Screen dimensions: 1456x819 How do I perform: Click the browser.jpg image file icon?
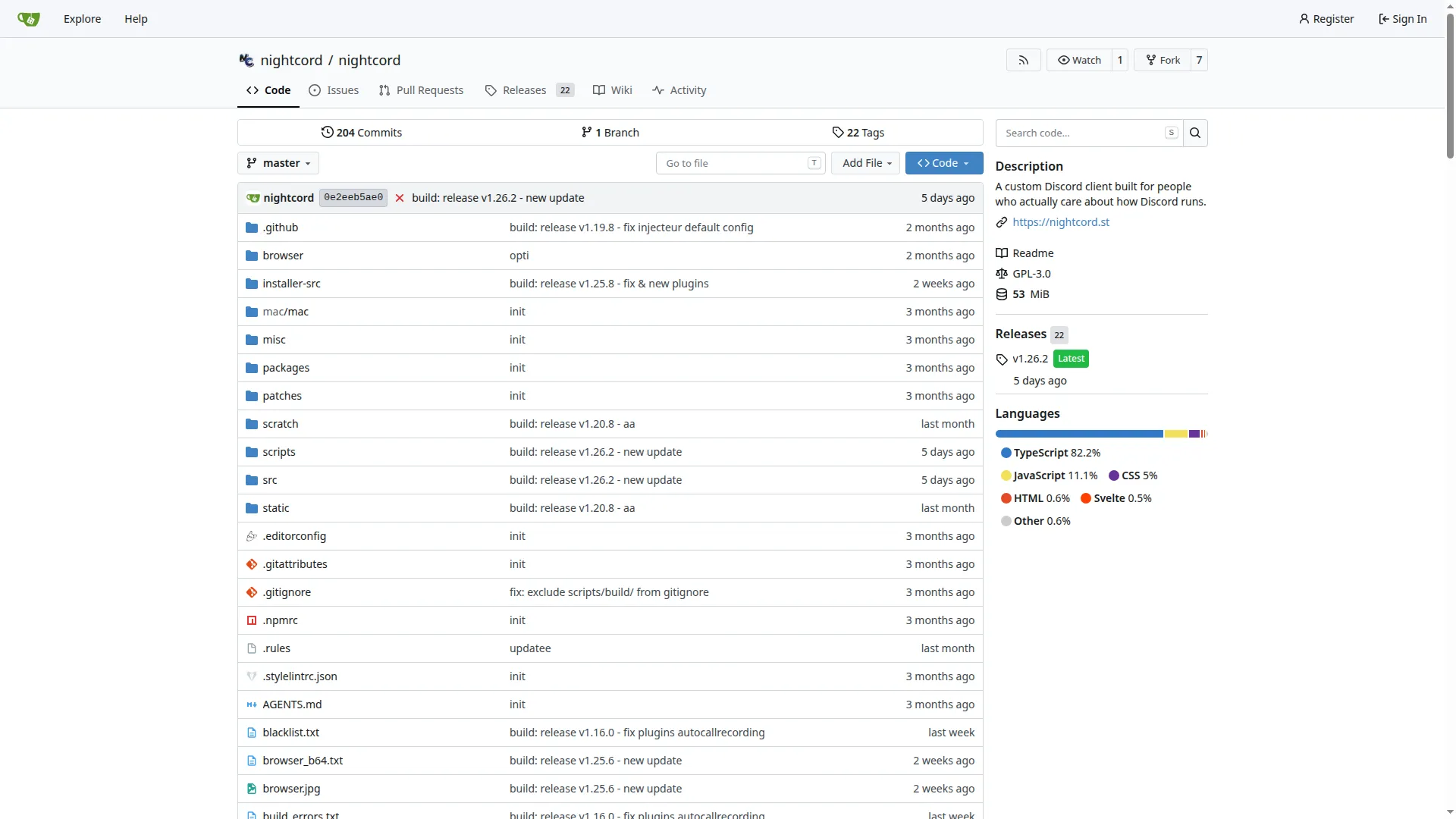(252, 789)
